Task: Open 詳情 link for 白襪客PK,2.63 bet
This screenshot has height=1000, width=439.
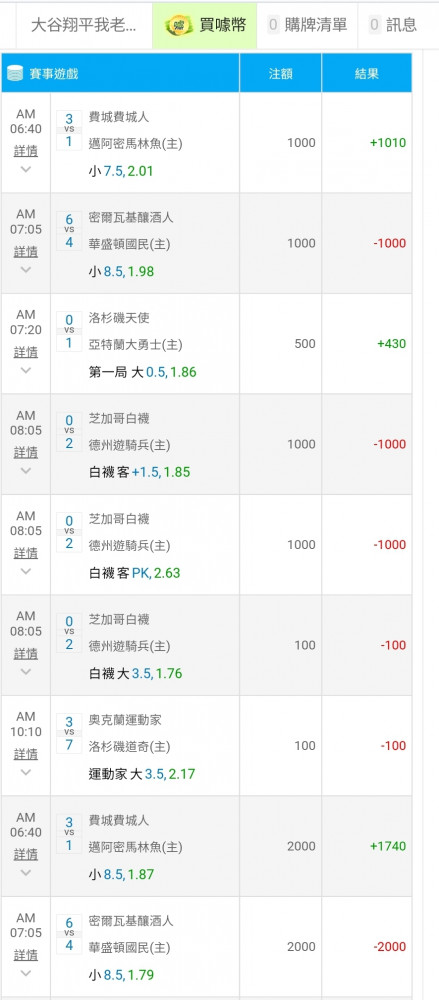Action: 26,553
